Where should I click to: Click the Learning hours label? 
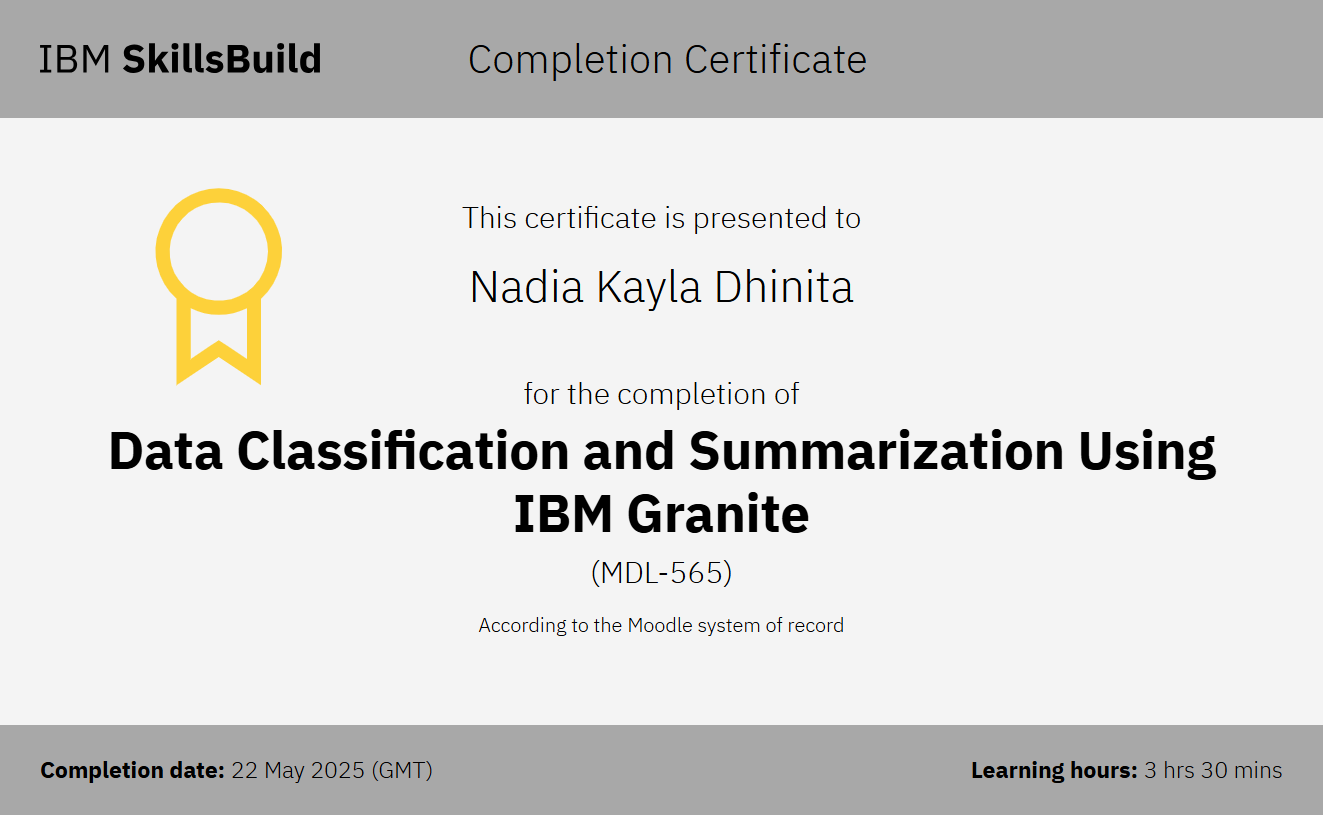(x=1054, y=771)
